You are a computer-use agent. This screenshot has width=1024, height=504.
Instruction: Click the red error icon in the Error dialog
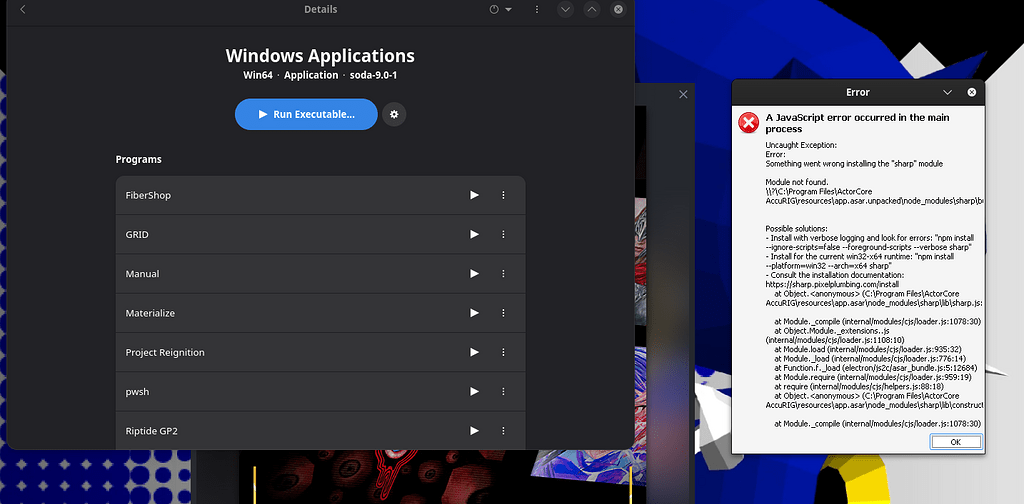click(x=748, y=123)
